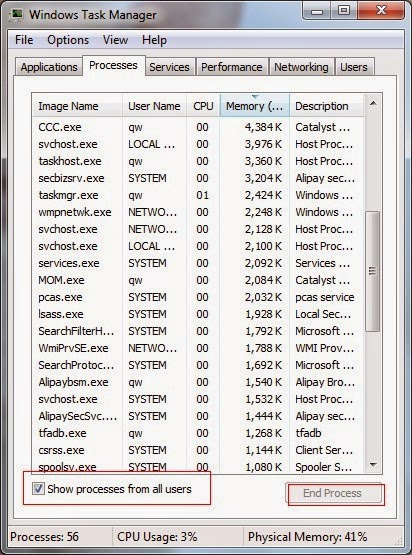
Task: Select the CCC.exe process row
Action: [x=198, y=127]
